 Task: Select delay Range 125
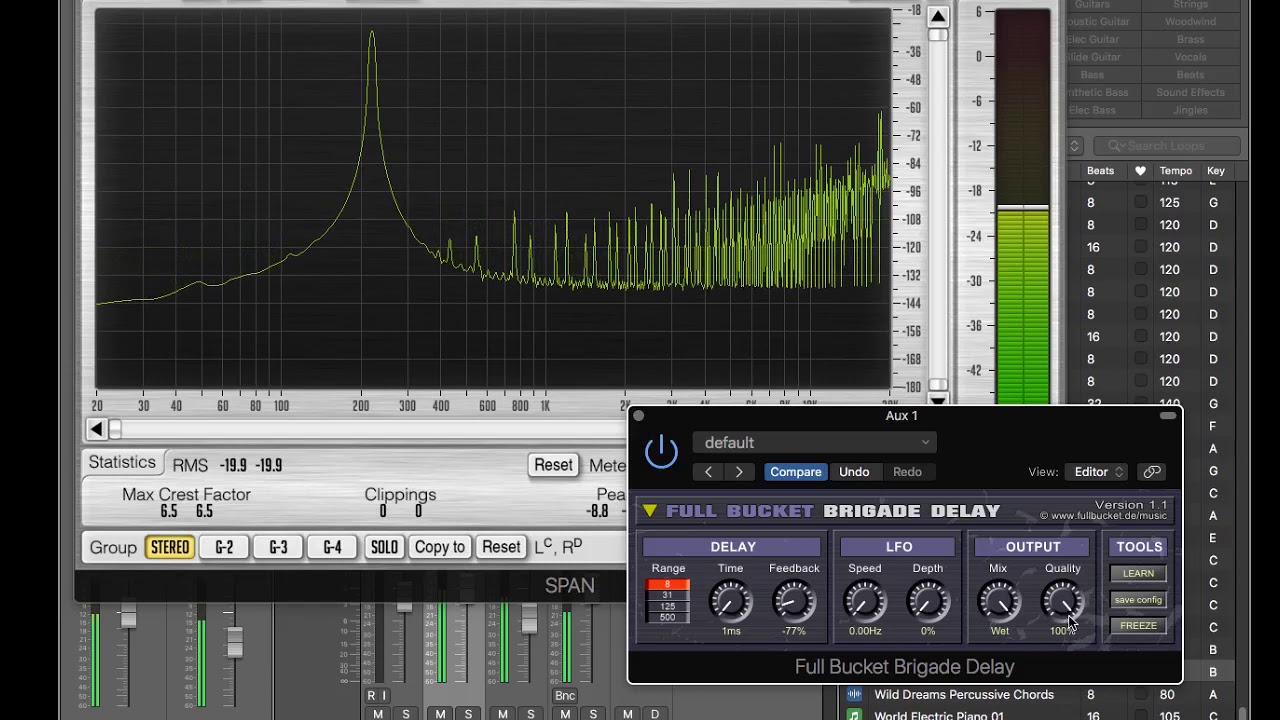tap(668, 606)
